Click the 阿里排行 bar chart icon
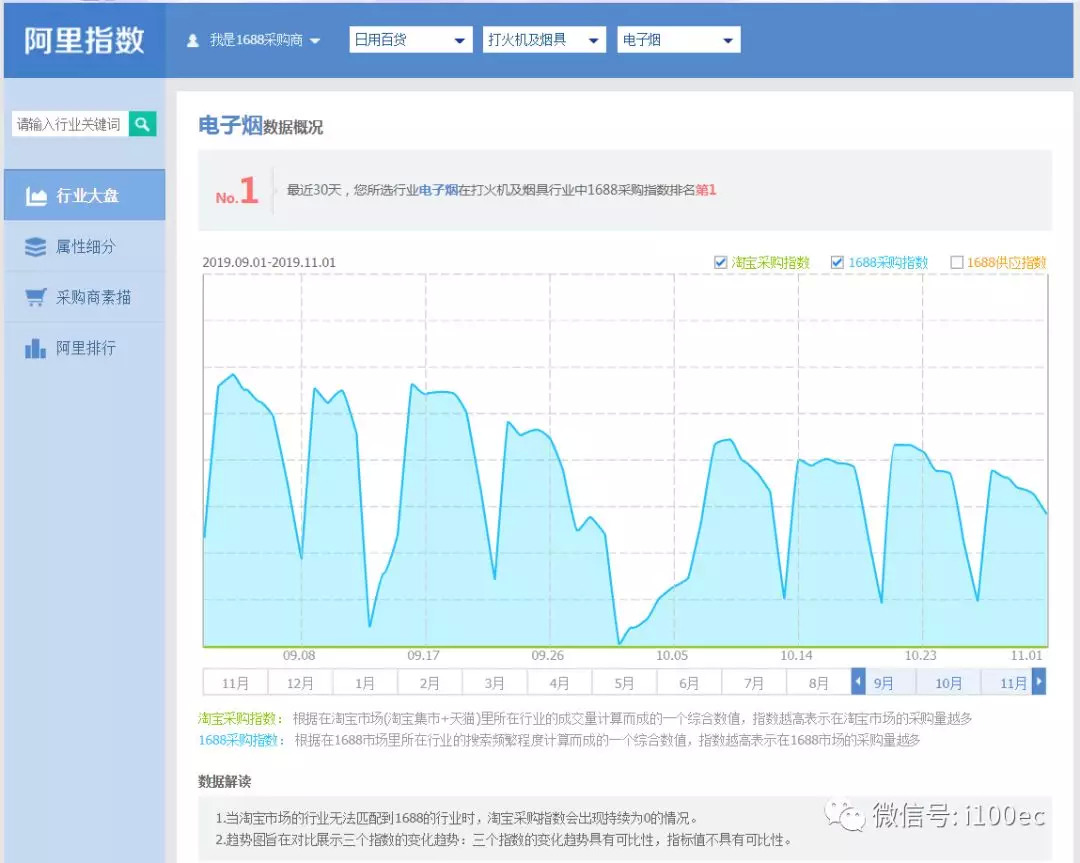Viewport: 1080px width, 863px height. [36, 349]
